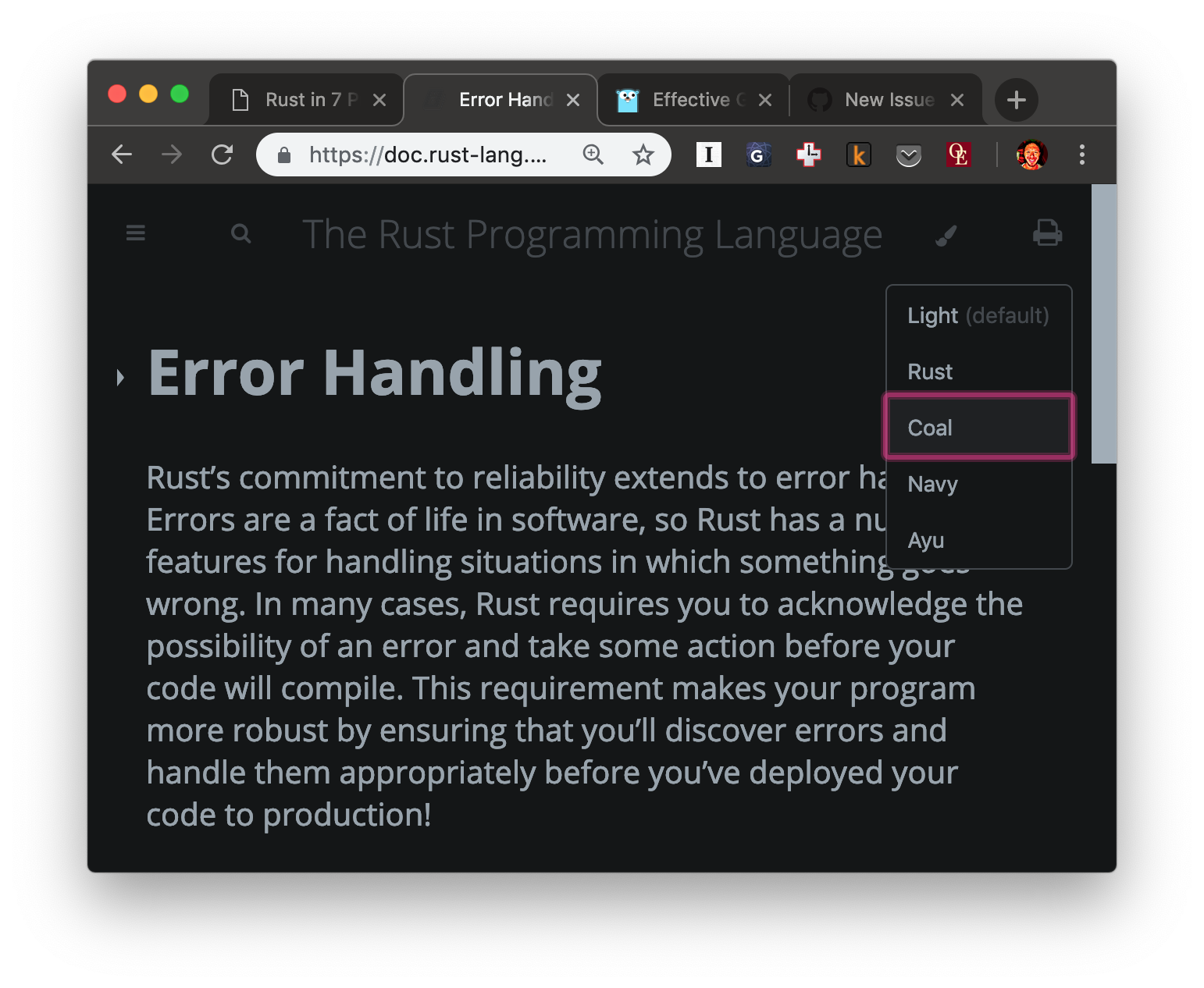Screen dimensions: 1204x988
Task: Close the 'Rust in 7 P' tab
Action: tap(379, 100)
